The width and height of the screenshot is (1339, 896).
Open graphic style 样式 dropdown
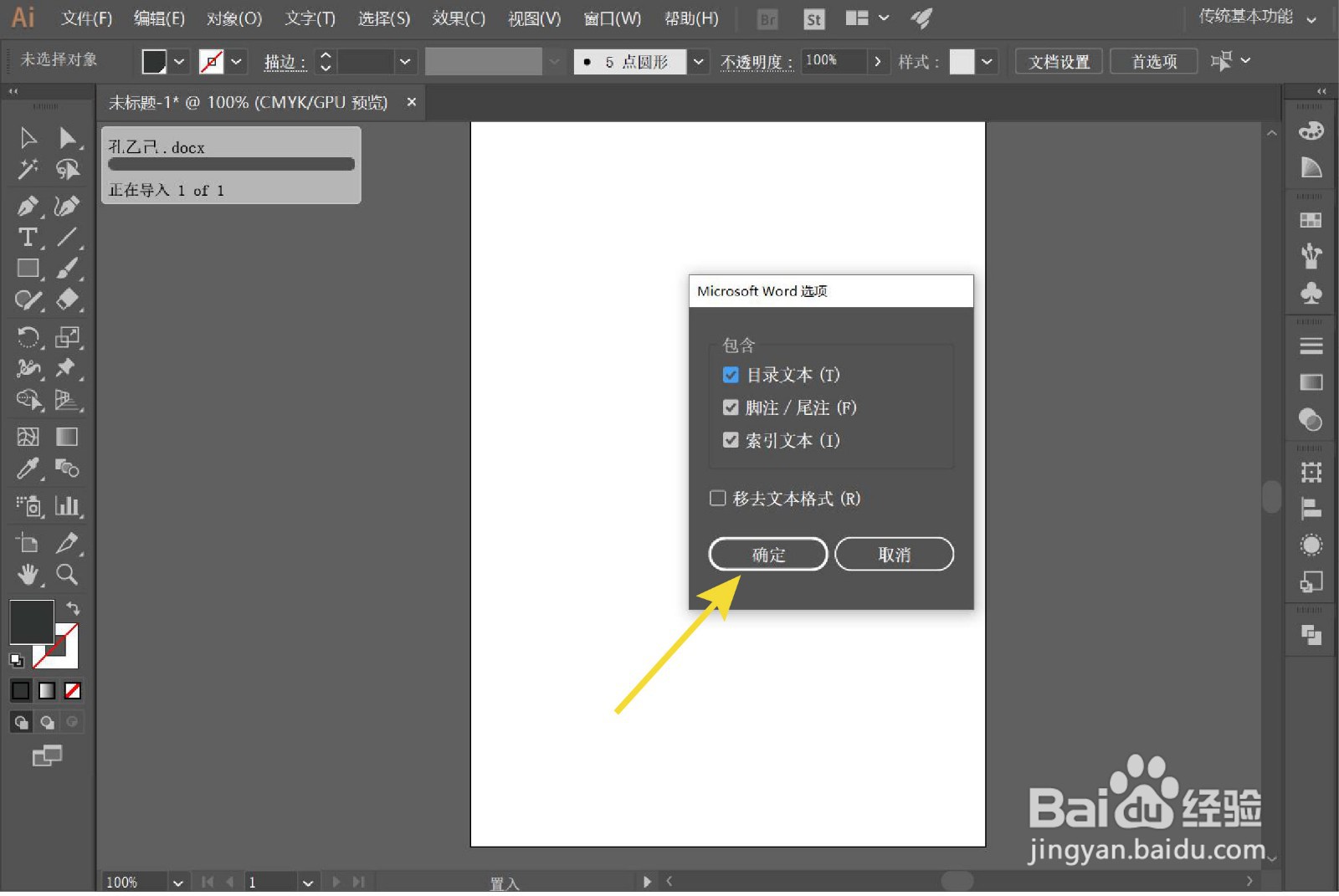coord(988,61)
